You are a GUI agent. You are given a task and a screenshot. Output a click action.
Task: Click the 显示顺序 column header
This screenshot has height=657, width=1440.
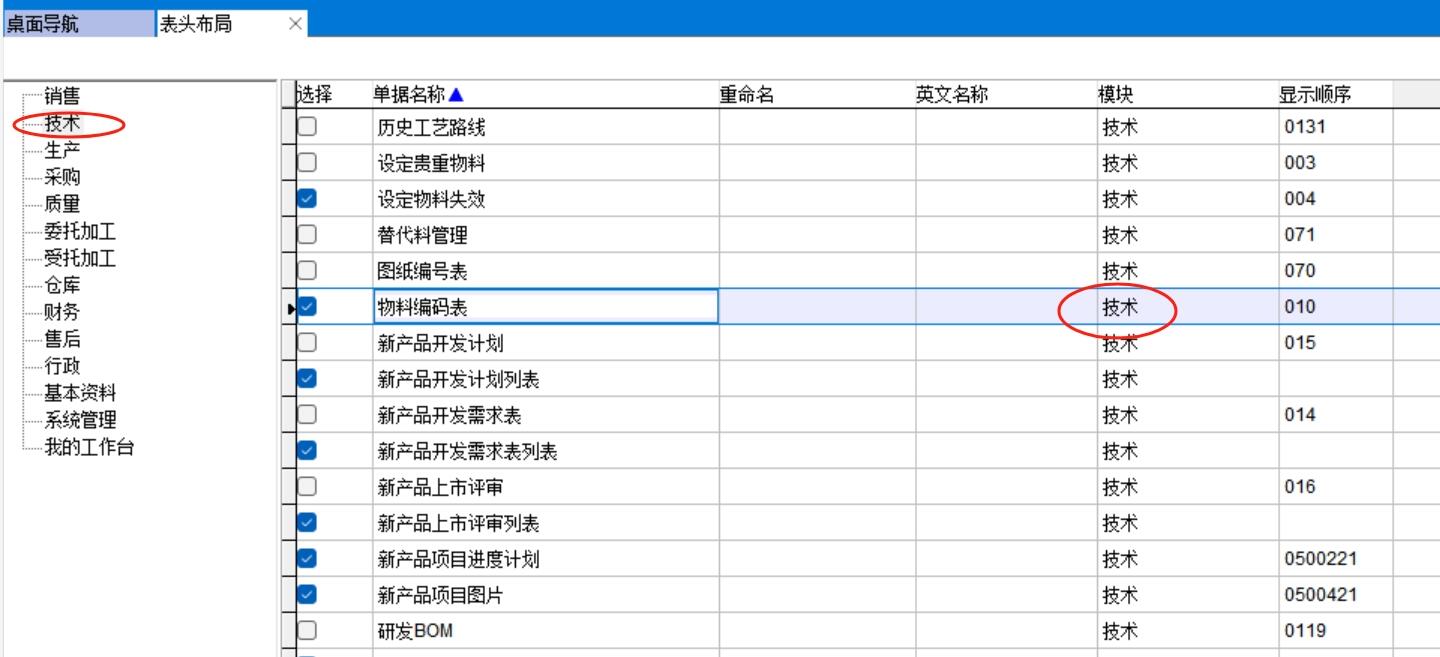[1314, 95]
